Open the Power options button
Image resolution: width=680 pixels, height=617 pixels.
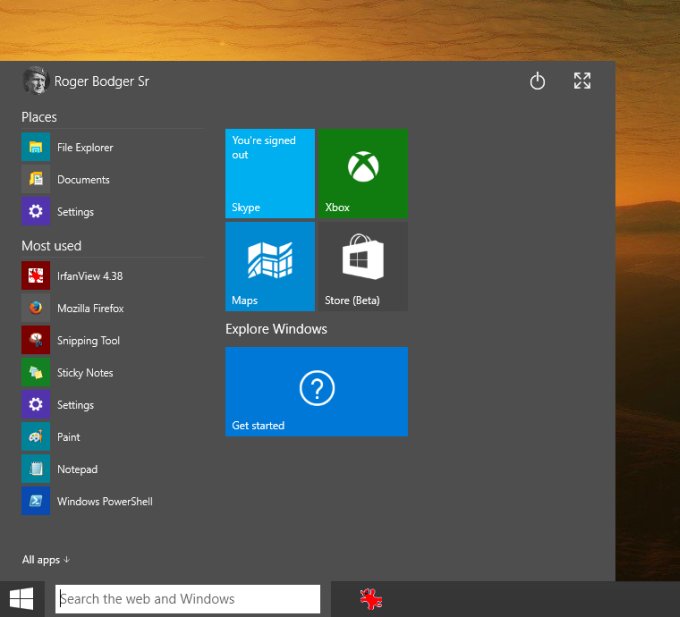coord(537,82)
